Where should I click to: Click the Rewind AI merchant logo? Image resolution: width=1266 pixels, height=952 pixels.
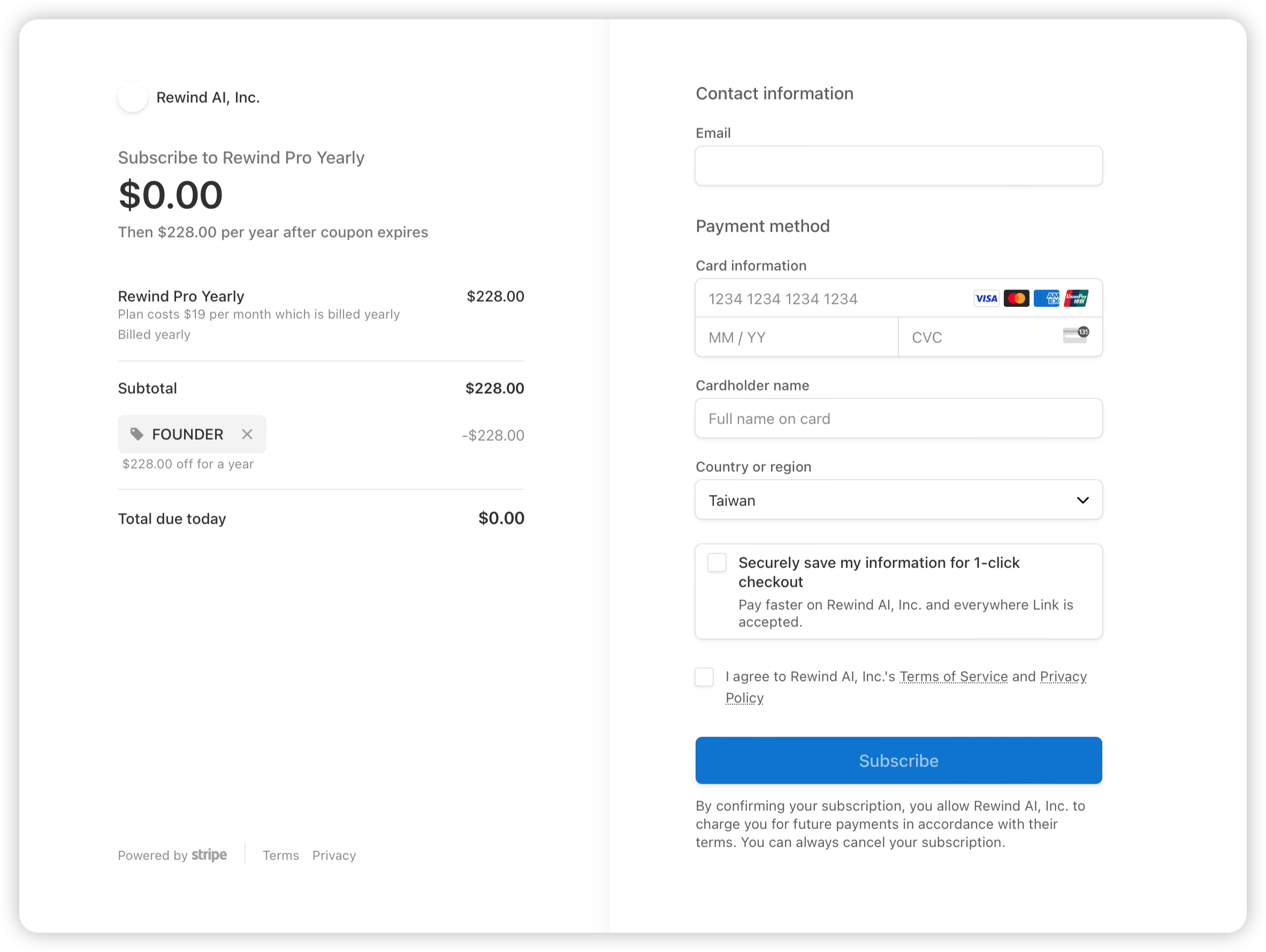click(133, 97)
